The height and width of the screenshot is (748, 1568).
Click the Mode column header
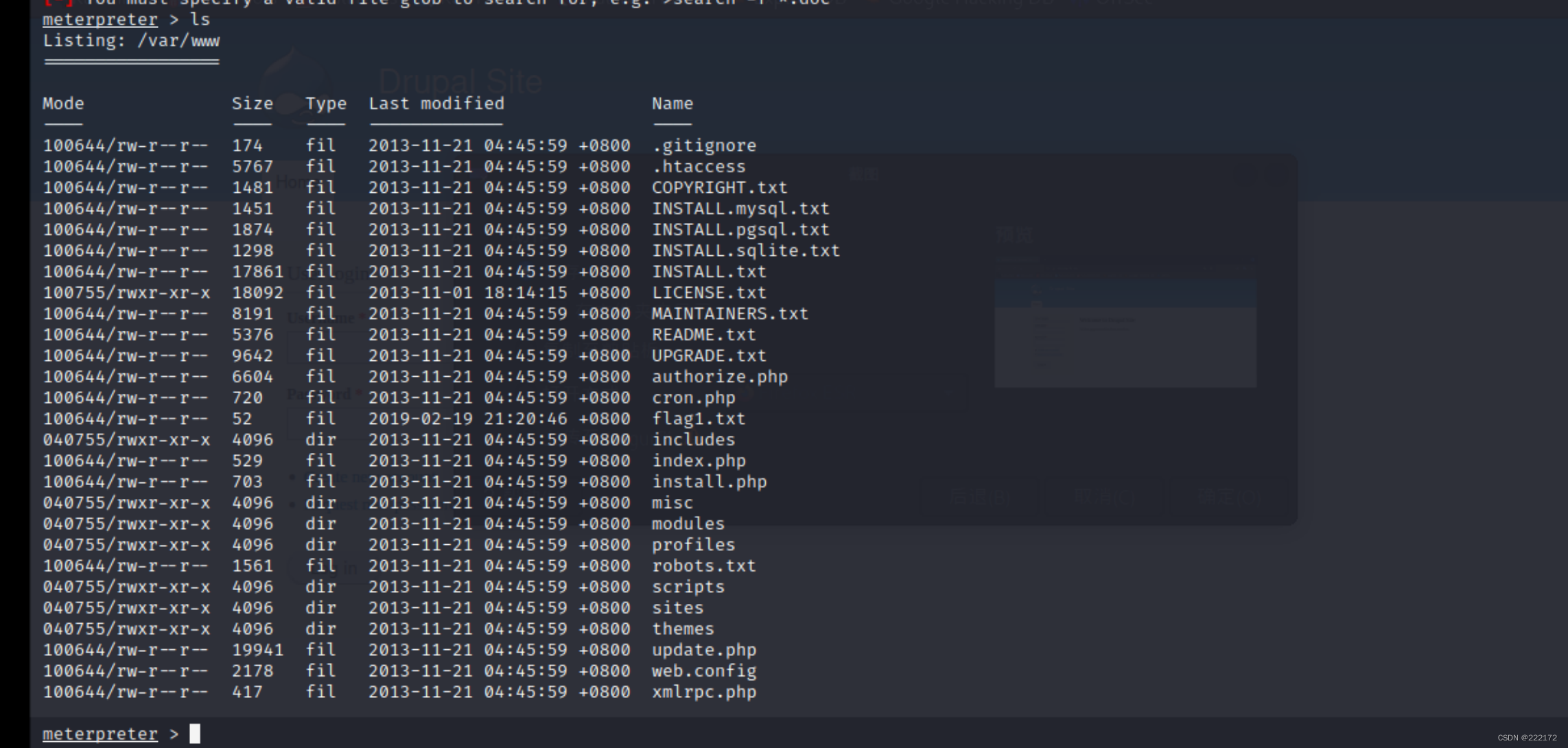pos(63,104)
